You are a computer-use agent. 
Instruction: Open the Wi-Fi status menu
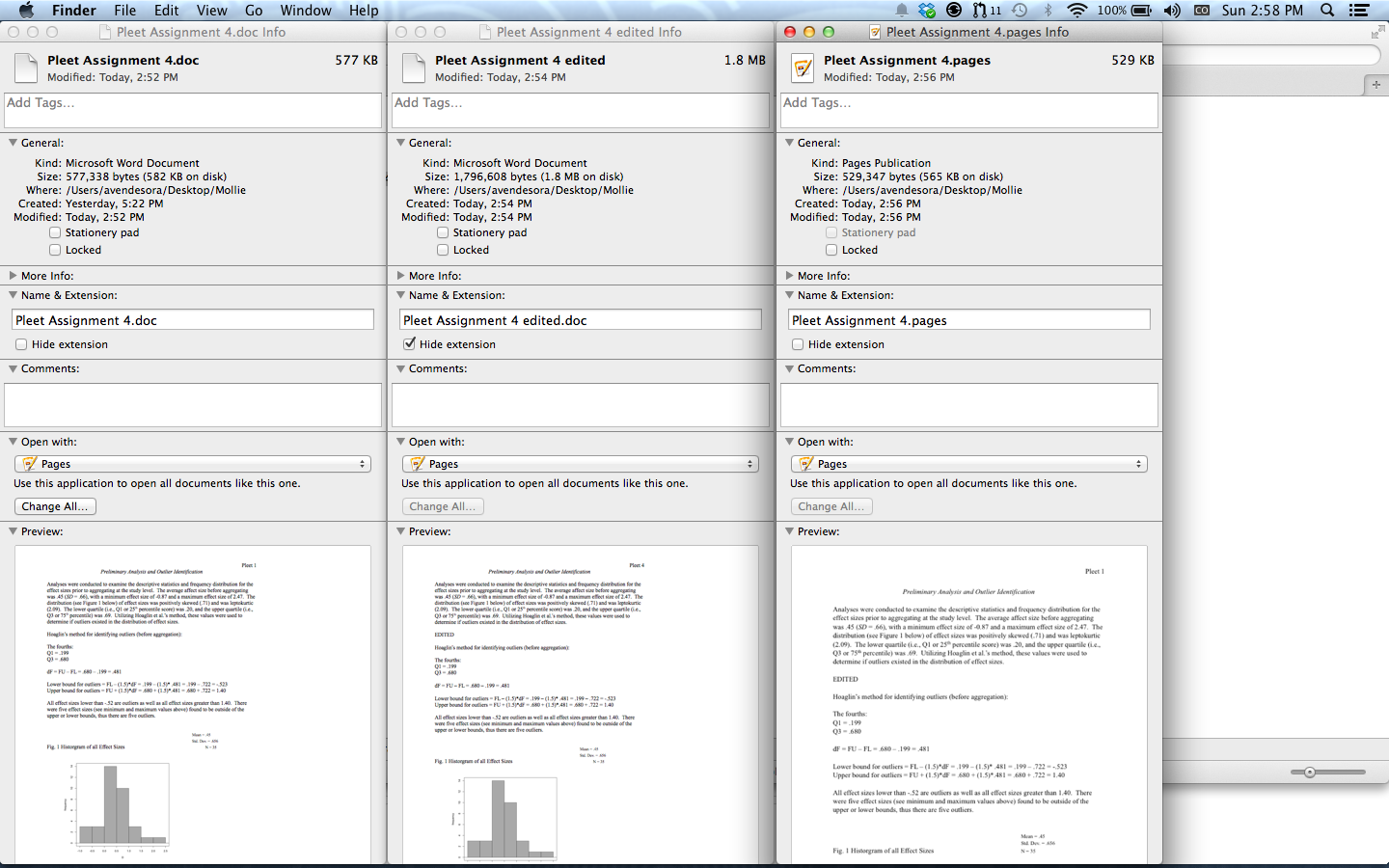tap(1076, 11)
